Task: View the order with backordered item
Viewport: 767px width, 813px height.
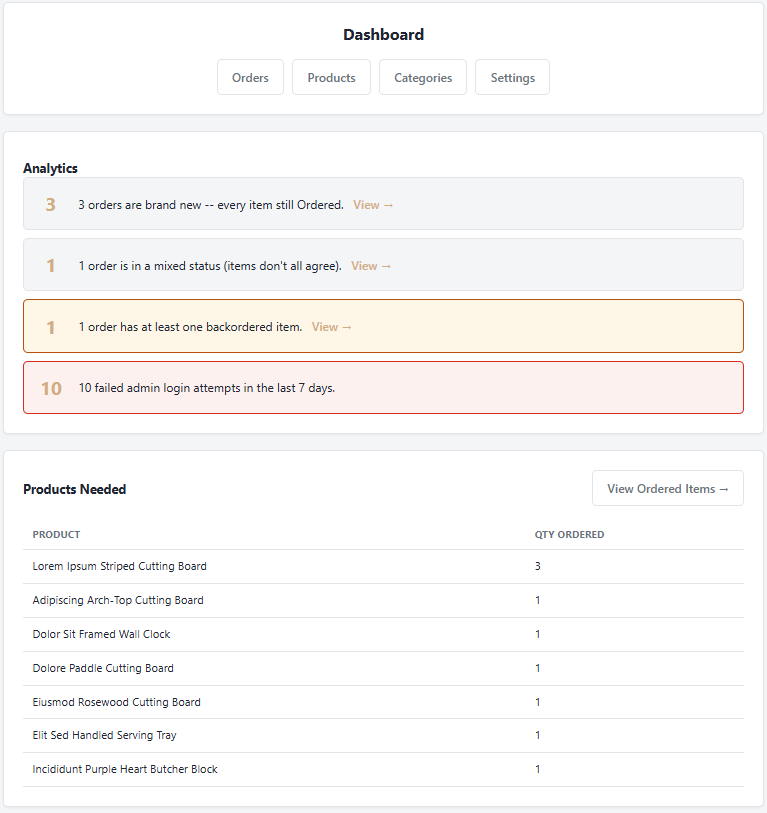Action: point(331,327)
